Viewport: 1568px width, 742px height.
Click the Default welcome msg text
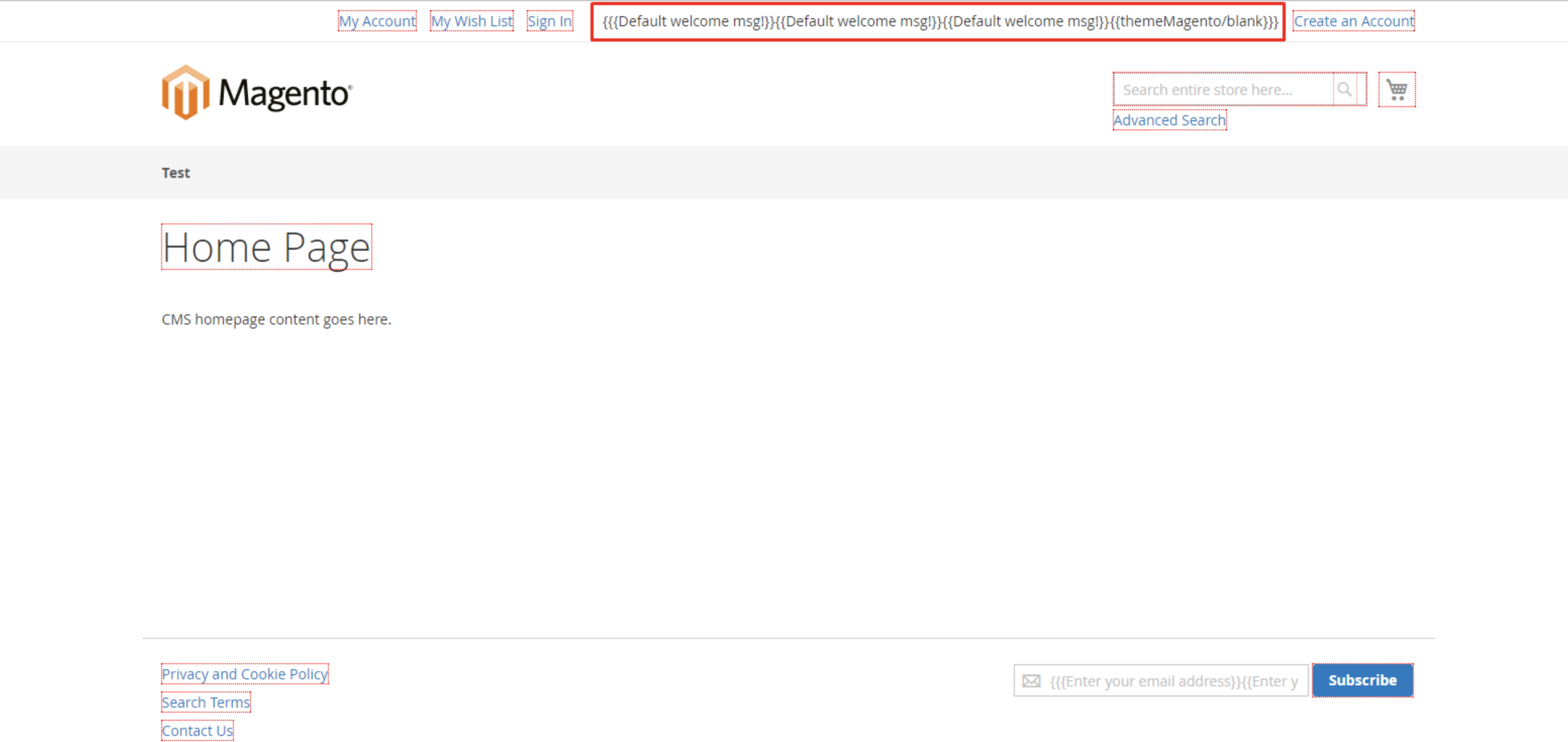pyautogui.click(x=938, y=21)
